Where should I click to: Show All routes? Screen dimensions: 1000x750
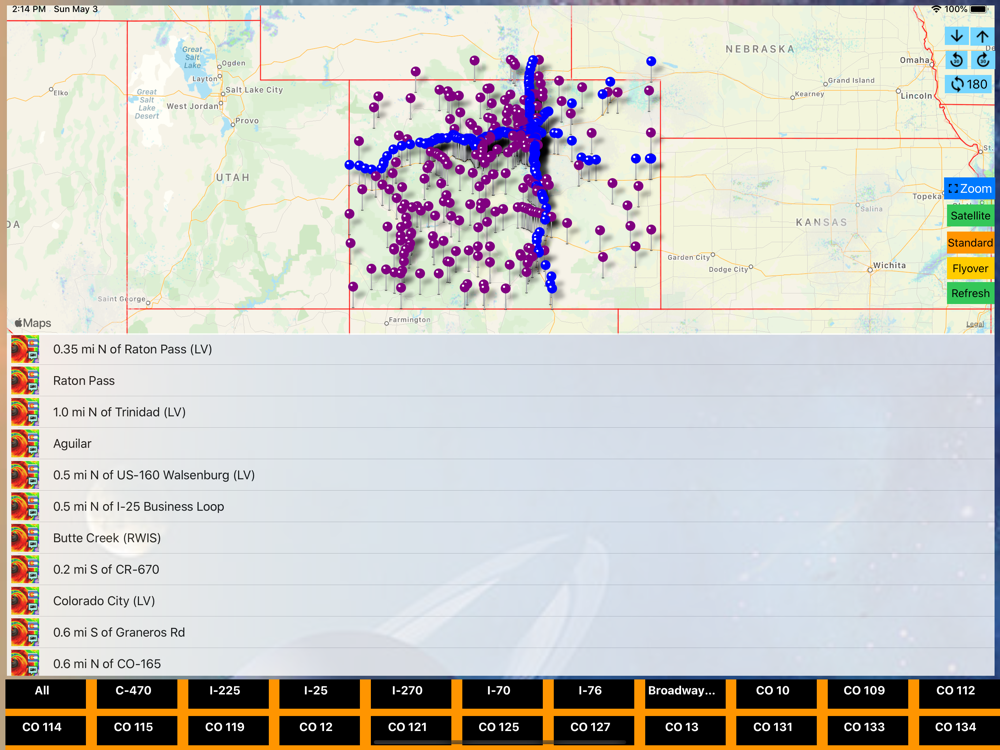coord(45,693)
